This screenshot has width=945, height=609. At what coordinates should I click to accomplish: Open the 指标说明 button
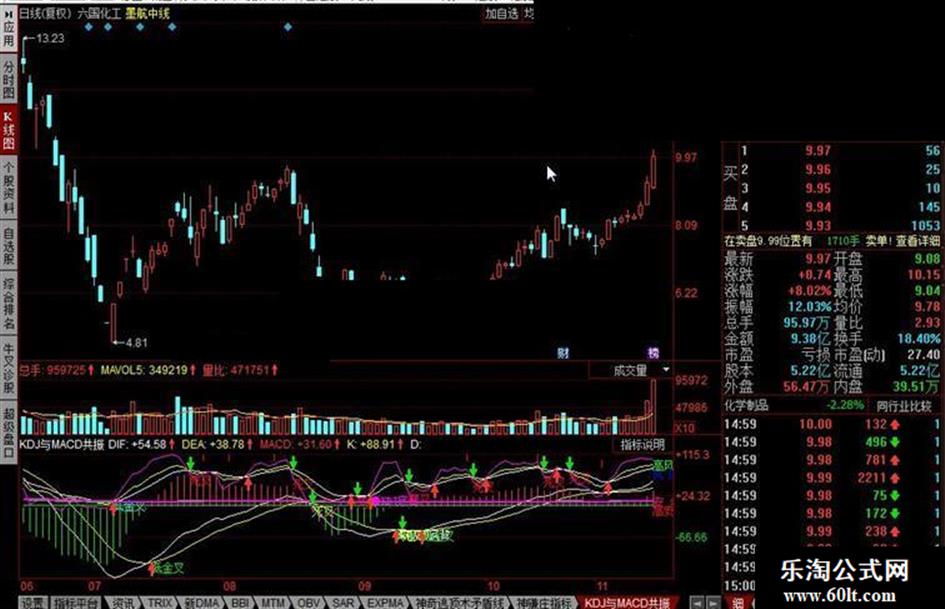click(642, 445)
